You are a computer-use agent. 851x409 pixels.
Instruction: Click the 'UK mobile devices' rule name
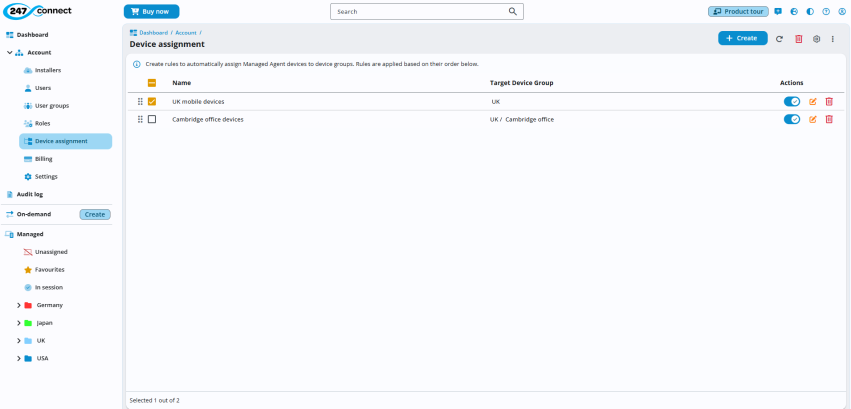tap(198, 101)
